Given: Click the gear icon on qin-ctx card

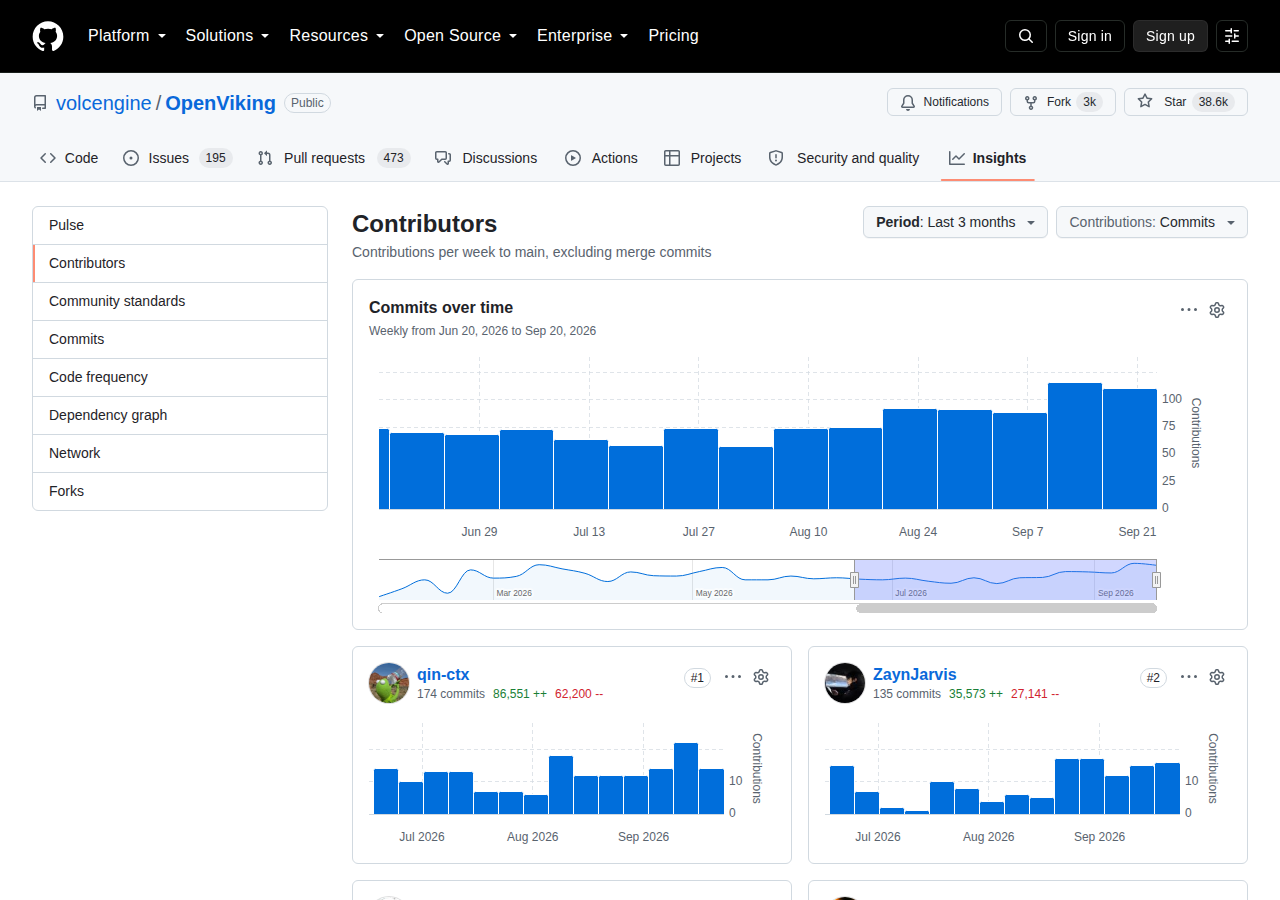Looking at the screenshot, I should 761,677.
